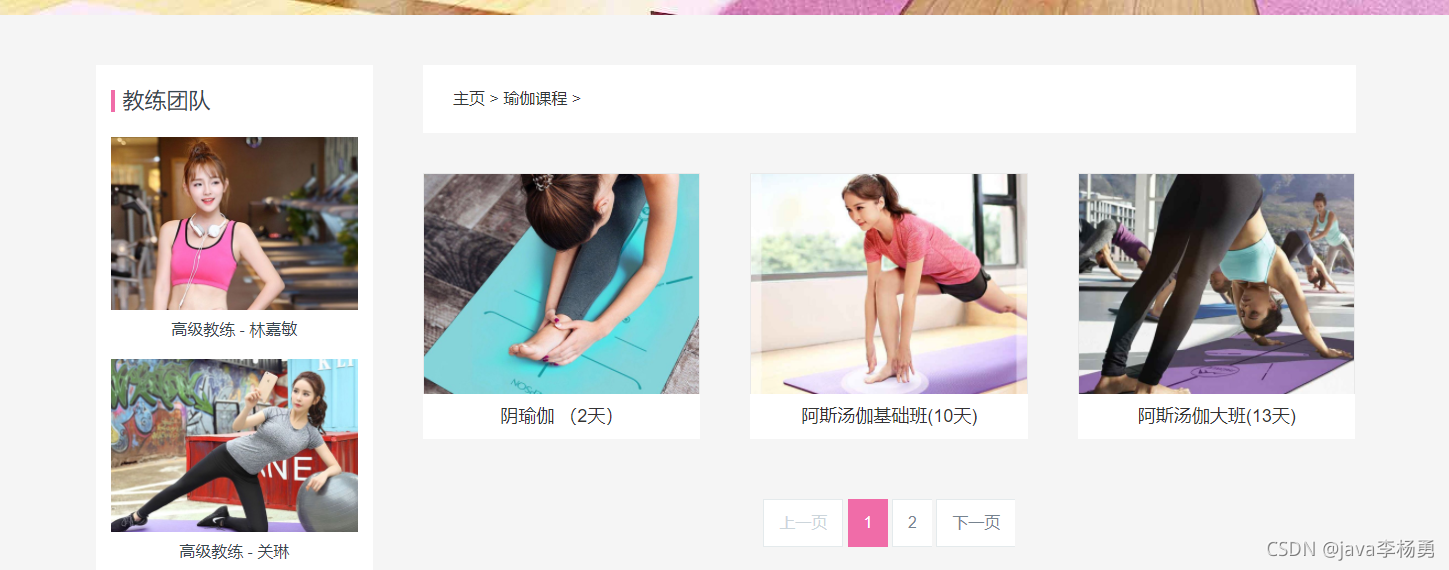1449x570 pixels.
Task: Open the 阿斯汤伽大班 course image
Action: [x=1216, y=284]
